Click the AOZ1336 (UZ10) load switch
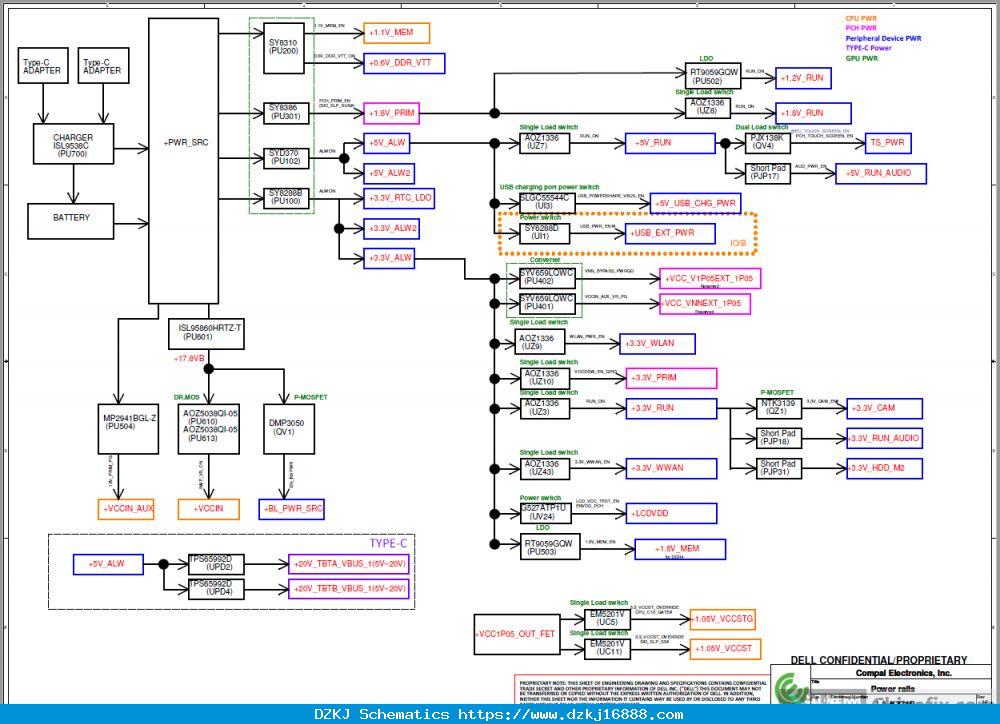Image resolution: width=1000 pixels, height=724 pixels. pyautogui.click(x=545, y=378)
